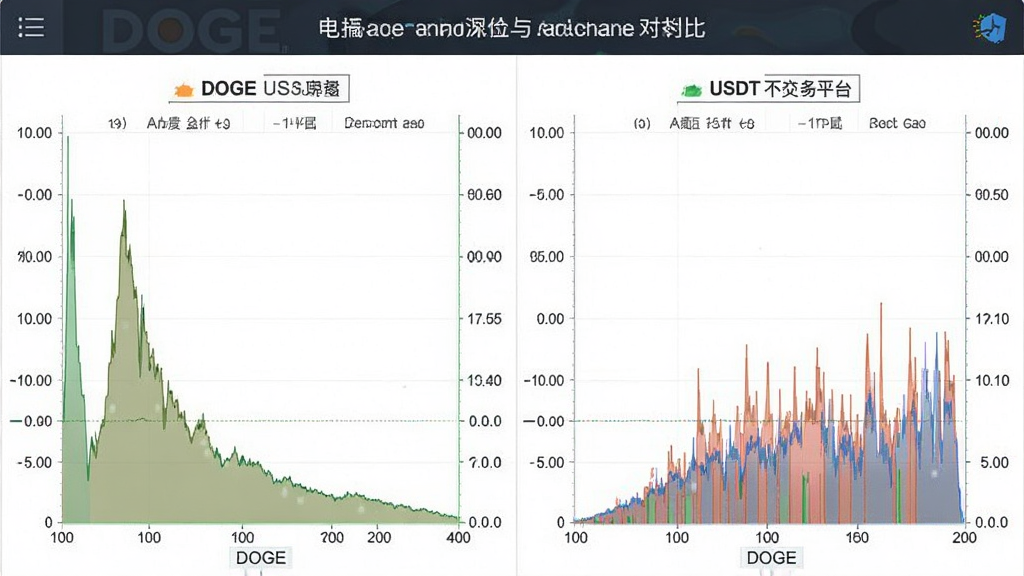Click the DOGE axis label under right chart

(771, 557)
